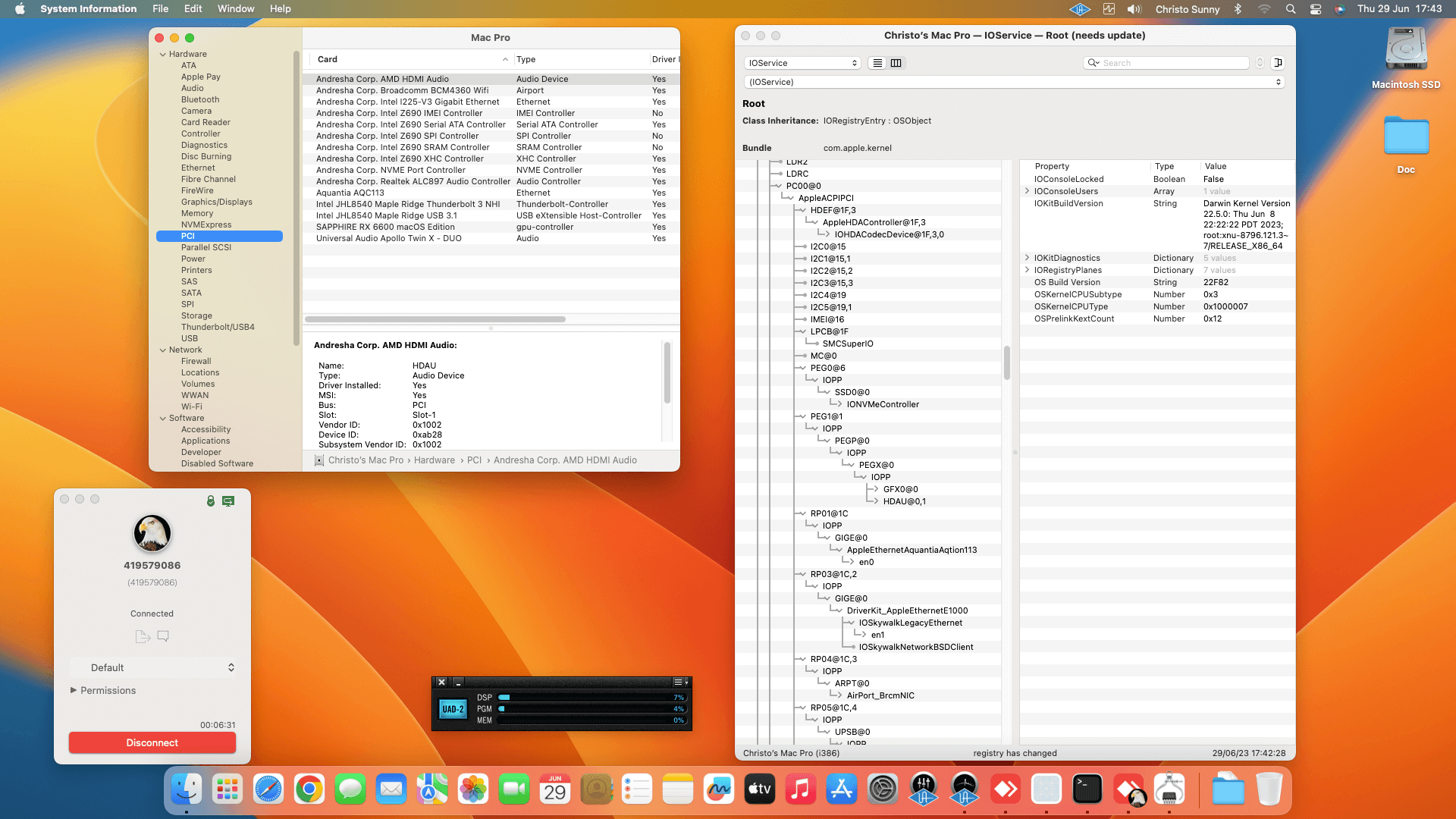Open Terminal from the Dock
Screen dimensions: 1456x819
coord(1087,789)
